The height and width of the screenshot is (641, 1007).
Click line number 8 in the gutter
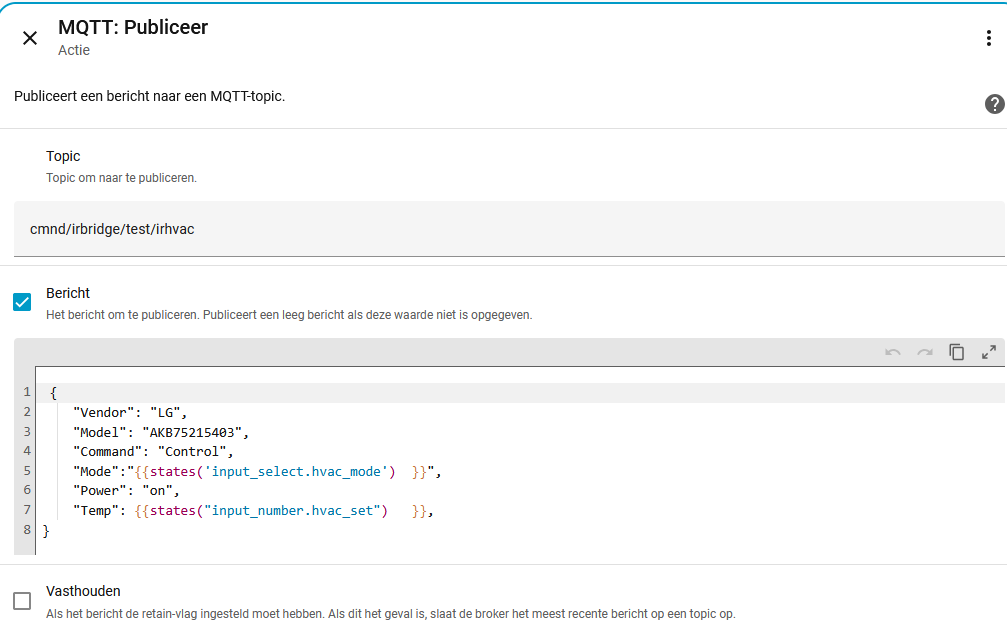tap(27, 530)
